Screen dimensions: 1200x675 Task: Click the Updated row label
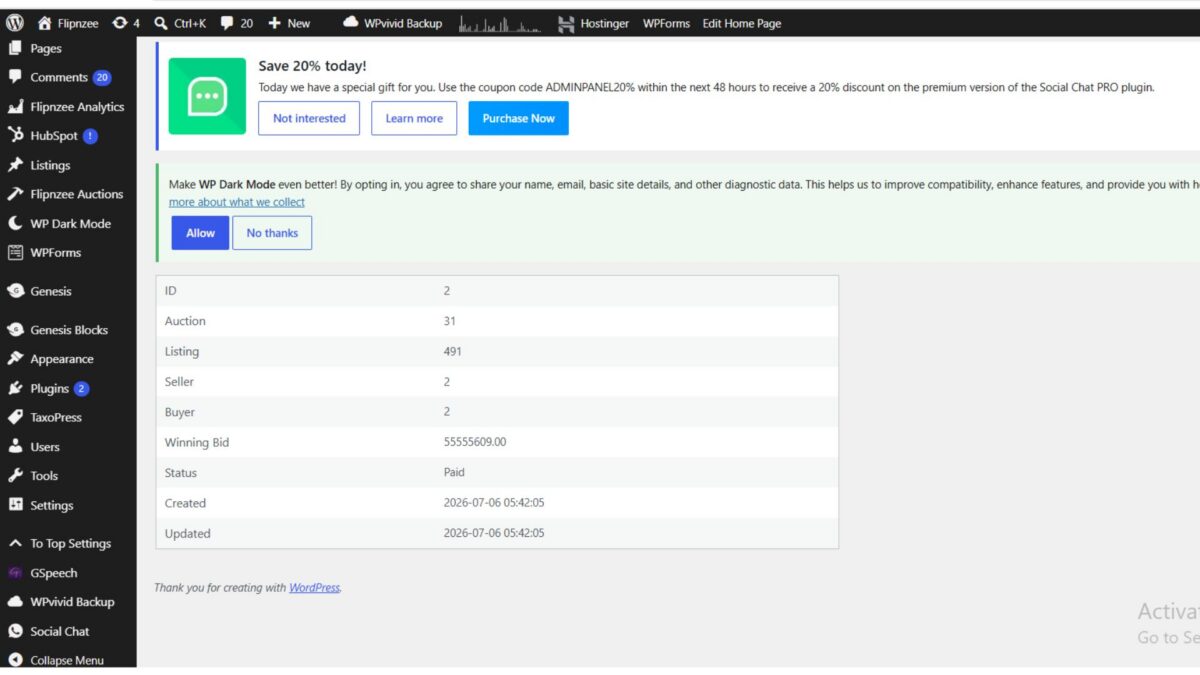(187, 533)
